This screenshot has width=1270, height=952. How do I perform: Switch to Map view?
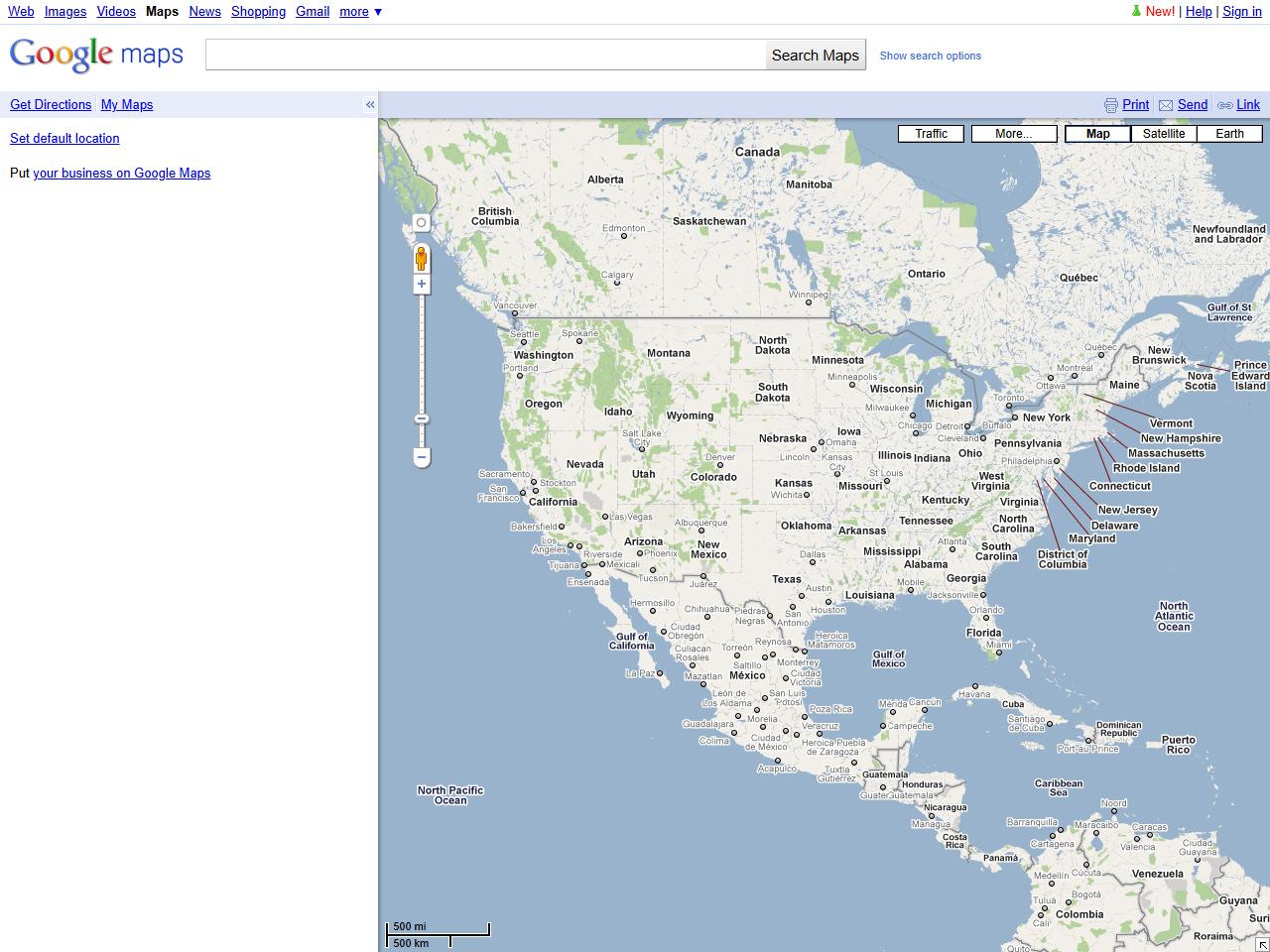coord(1097,134)
